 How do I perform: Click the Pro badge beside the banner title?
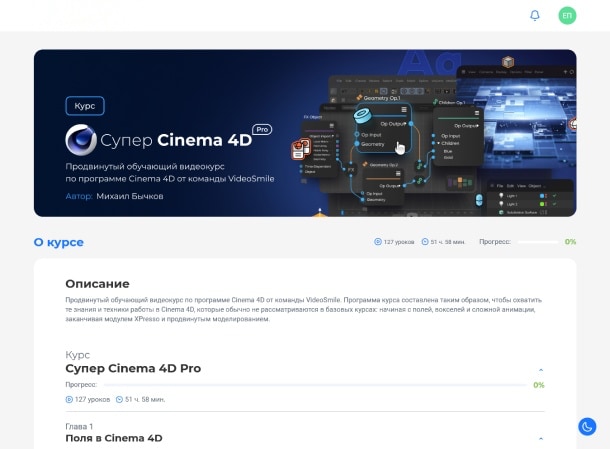(x=262, y=130)
